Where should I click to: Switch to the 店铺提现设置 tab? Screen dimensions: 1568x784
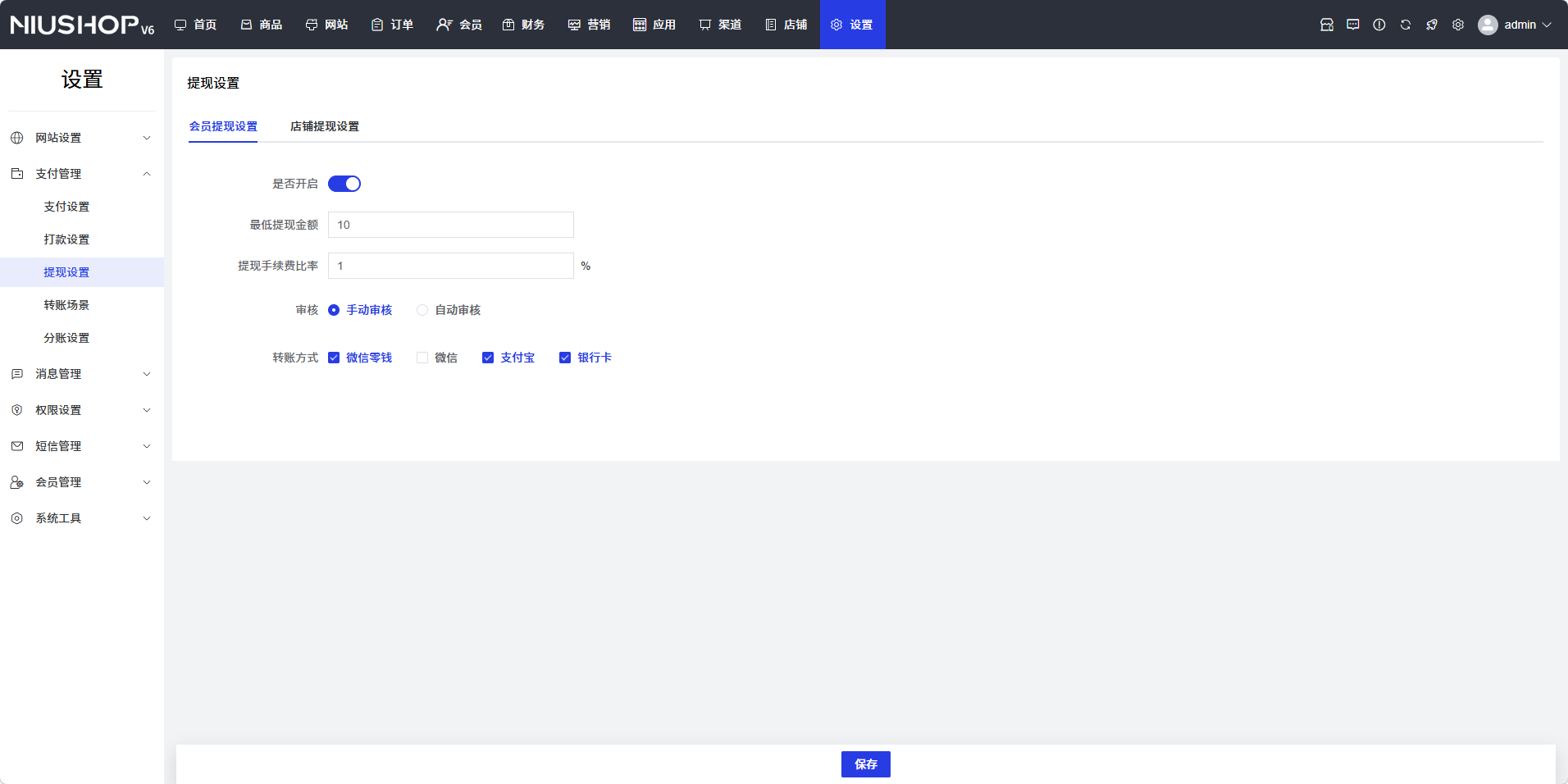324,126
